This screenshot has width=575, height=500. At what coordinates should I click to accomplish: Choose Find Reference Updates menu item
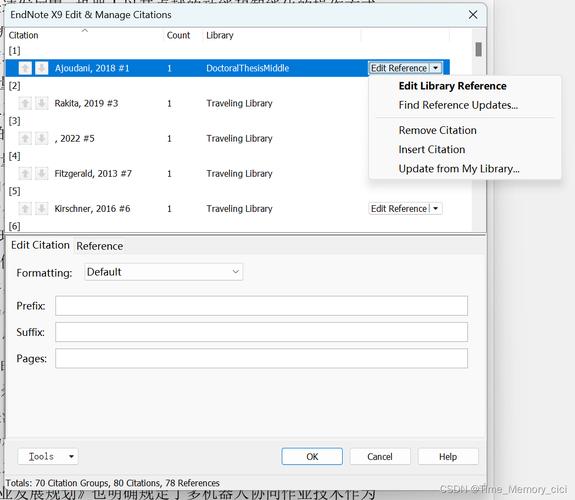pos(458,105)
